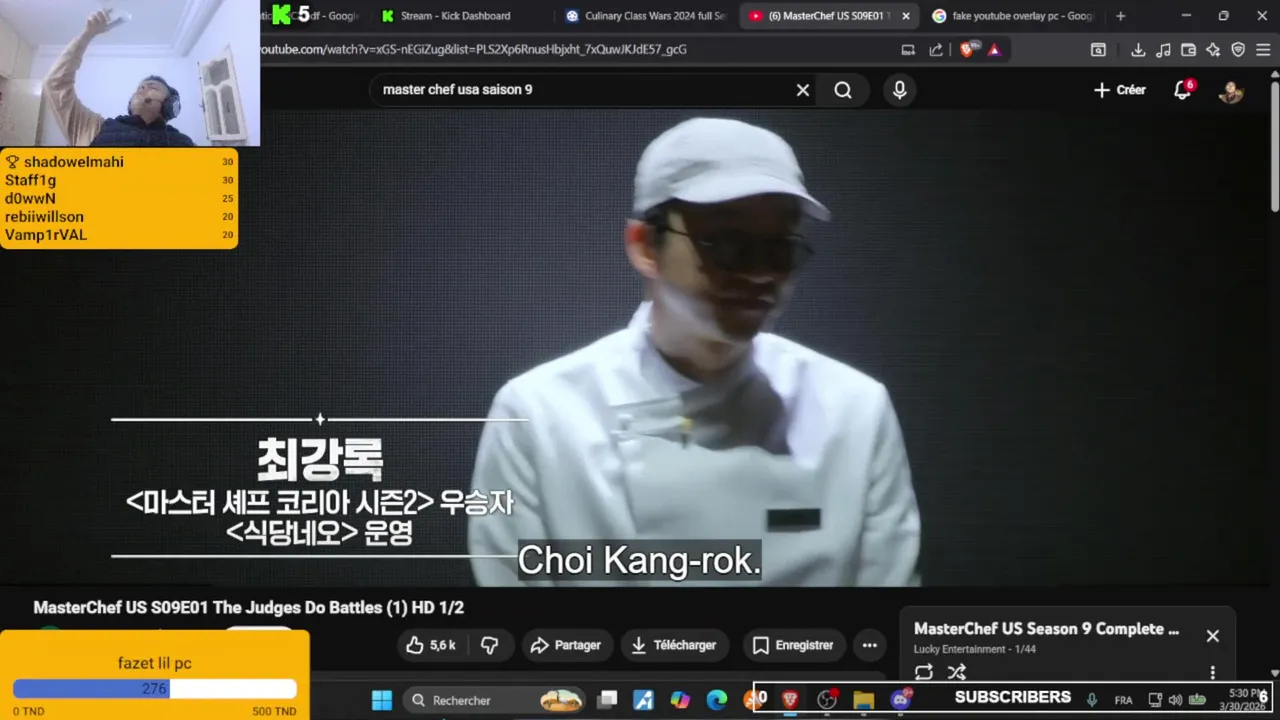Open more actions three-dot button under video
1280x720 pixels.
[869, 645]
